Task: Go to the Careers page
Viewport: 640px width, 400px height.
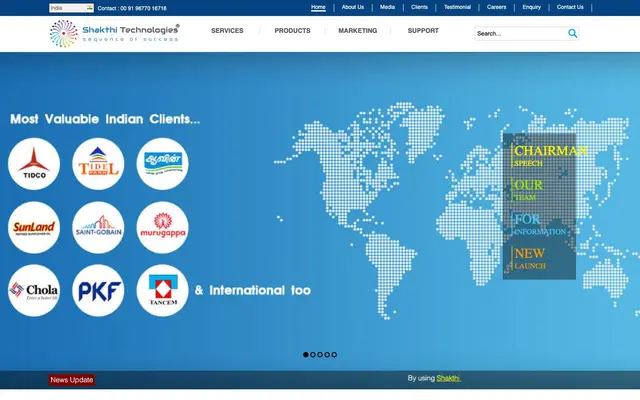Action: click(x=496, y=7)
